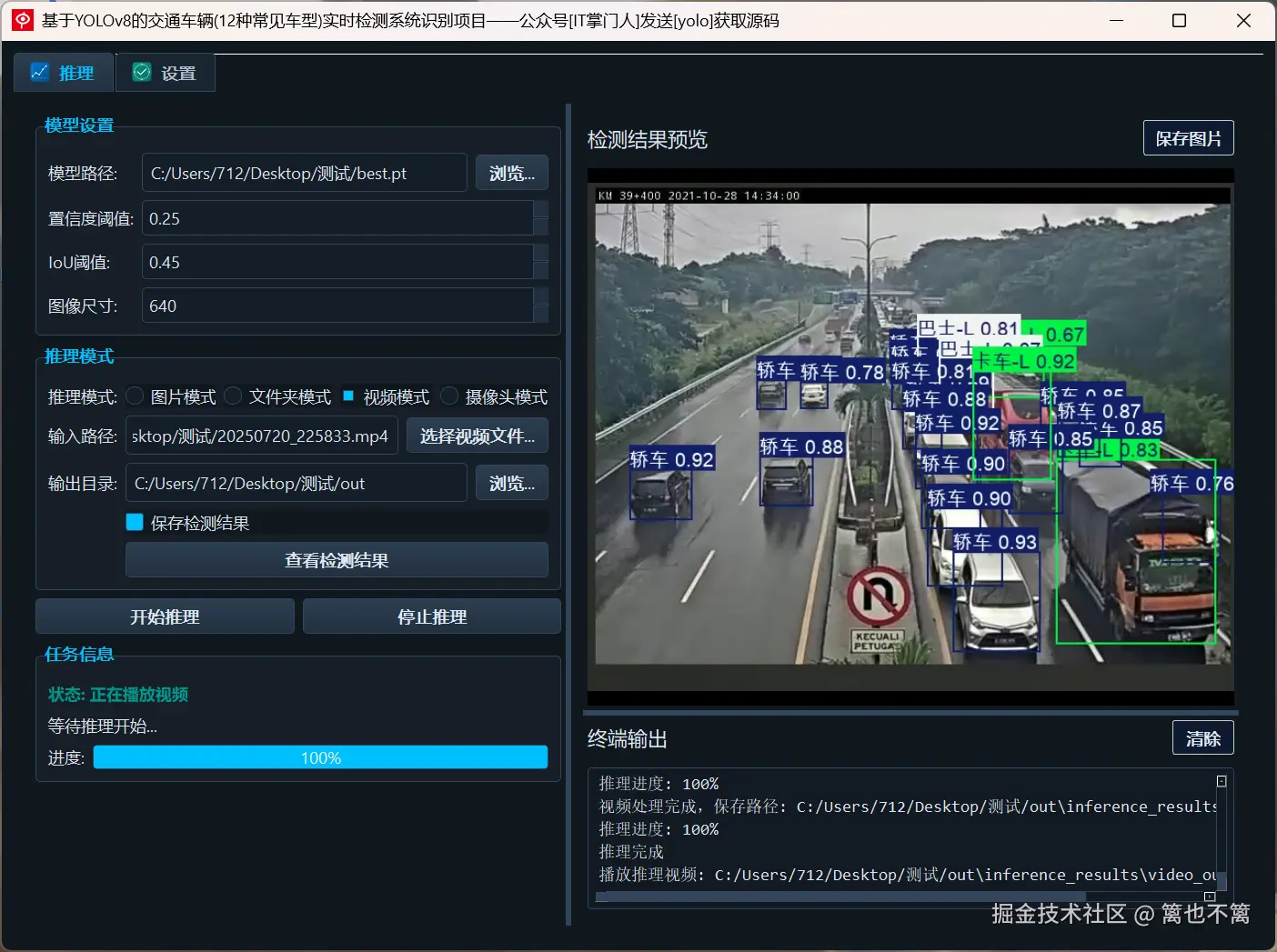The height and width of the screenshot is (952, 1277).
Task: Minimize the application window
Action: [1117, 20]
